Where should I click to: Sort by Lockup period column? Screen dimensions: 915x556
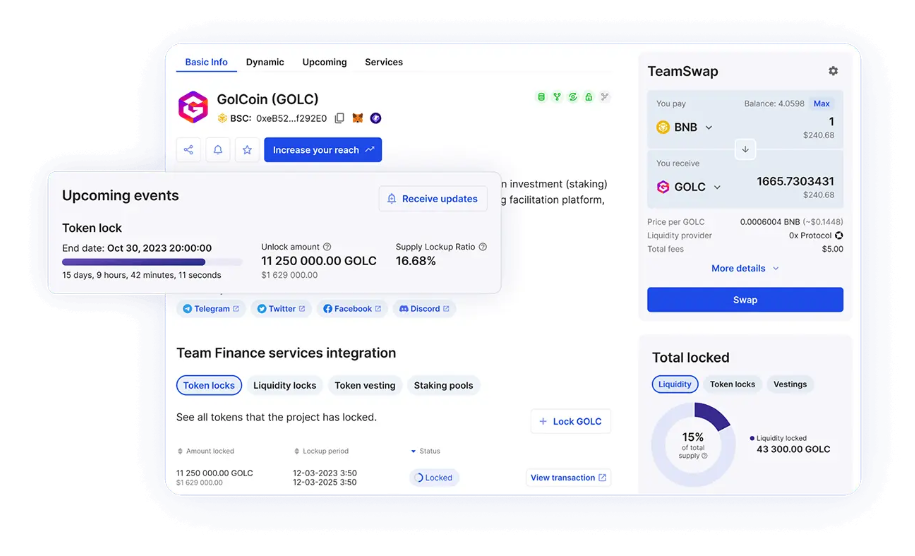click(322, 451)
